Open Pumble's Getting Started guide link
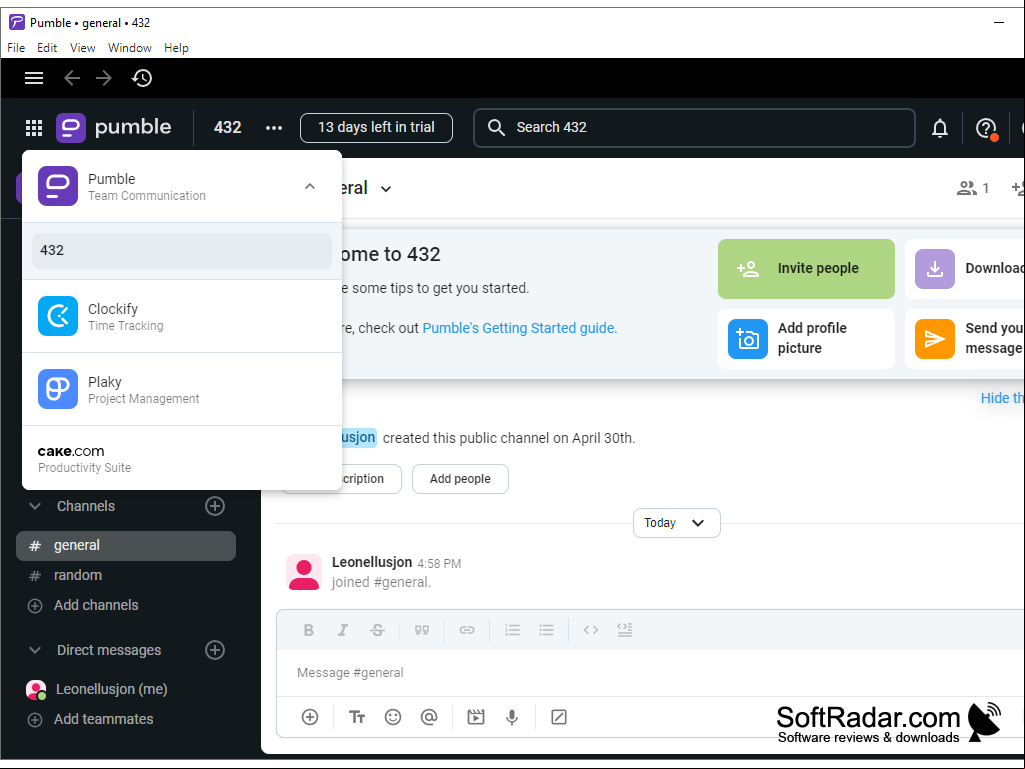The width and height of the screenshot is (1025, 769). 520,328
